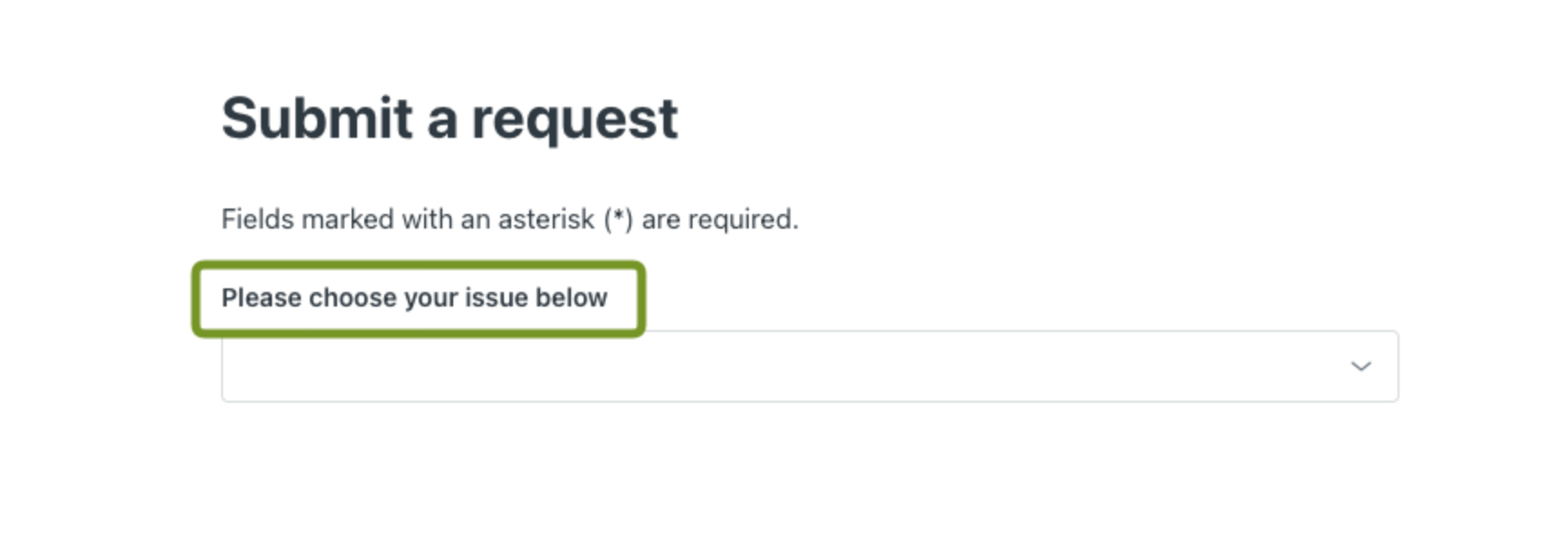Select the word 'Submit' in the page title
1568x535 pixels.
[317, 119]
